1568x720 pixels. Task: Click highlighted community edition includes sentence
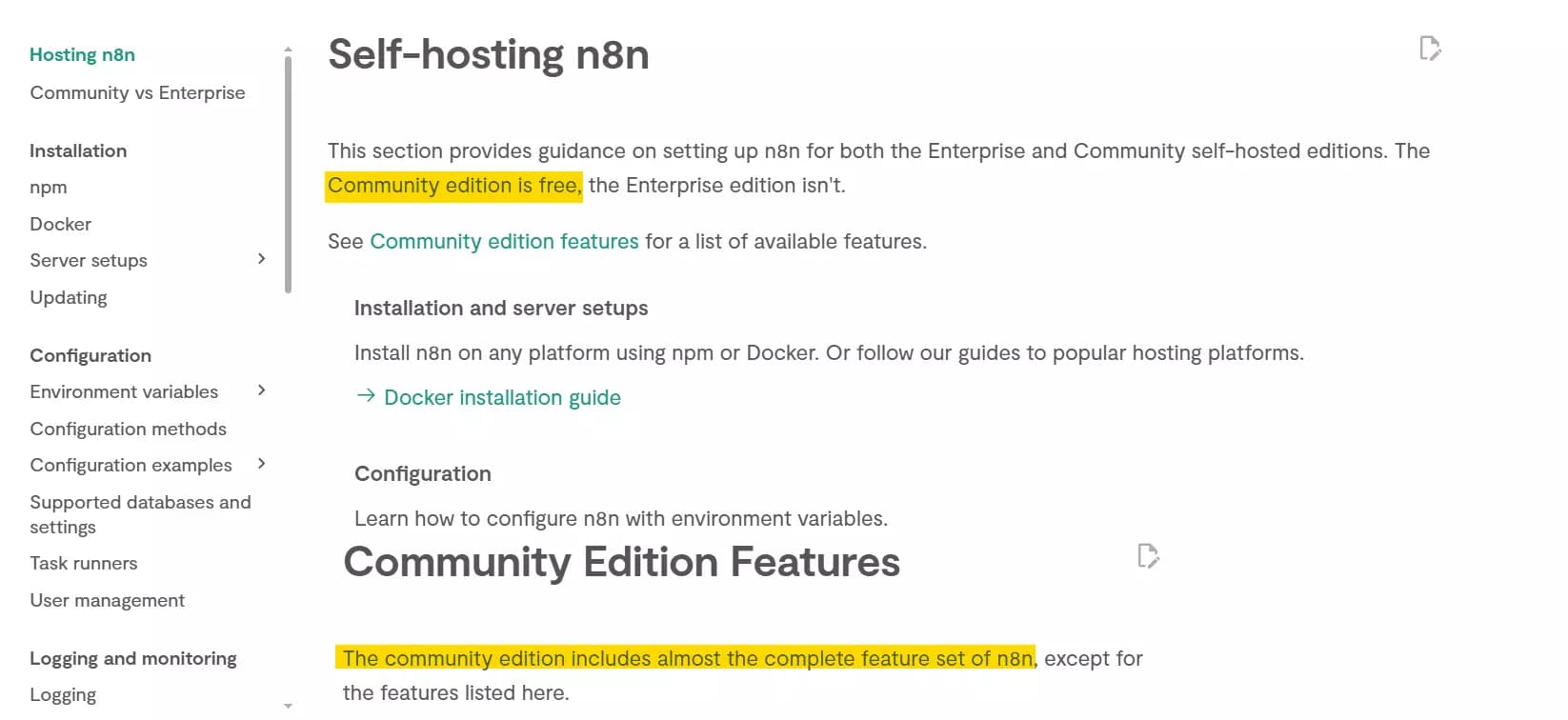686,658
